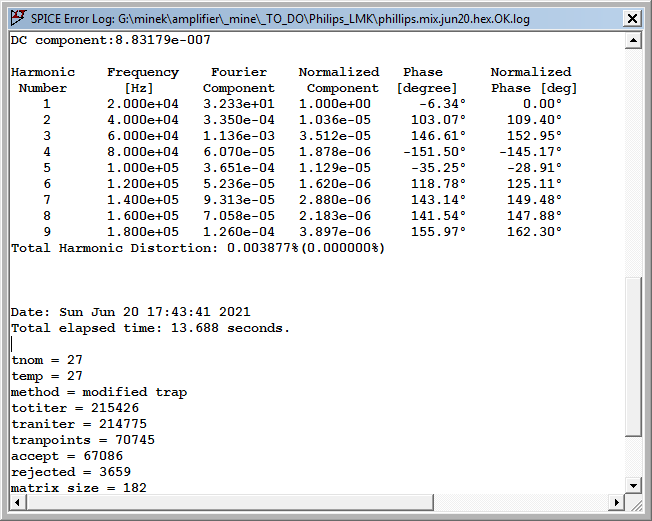Click normalized phase 162.30°
The image size is (652, 521).
tap(534, 232)
